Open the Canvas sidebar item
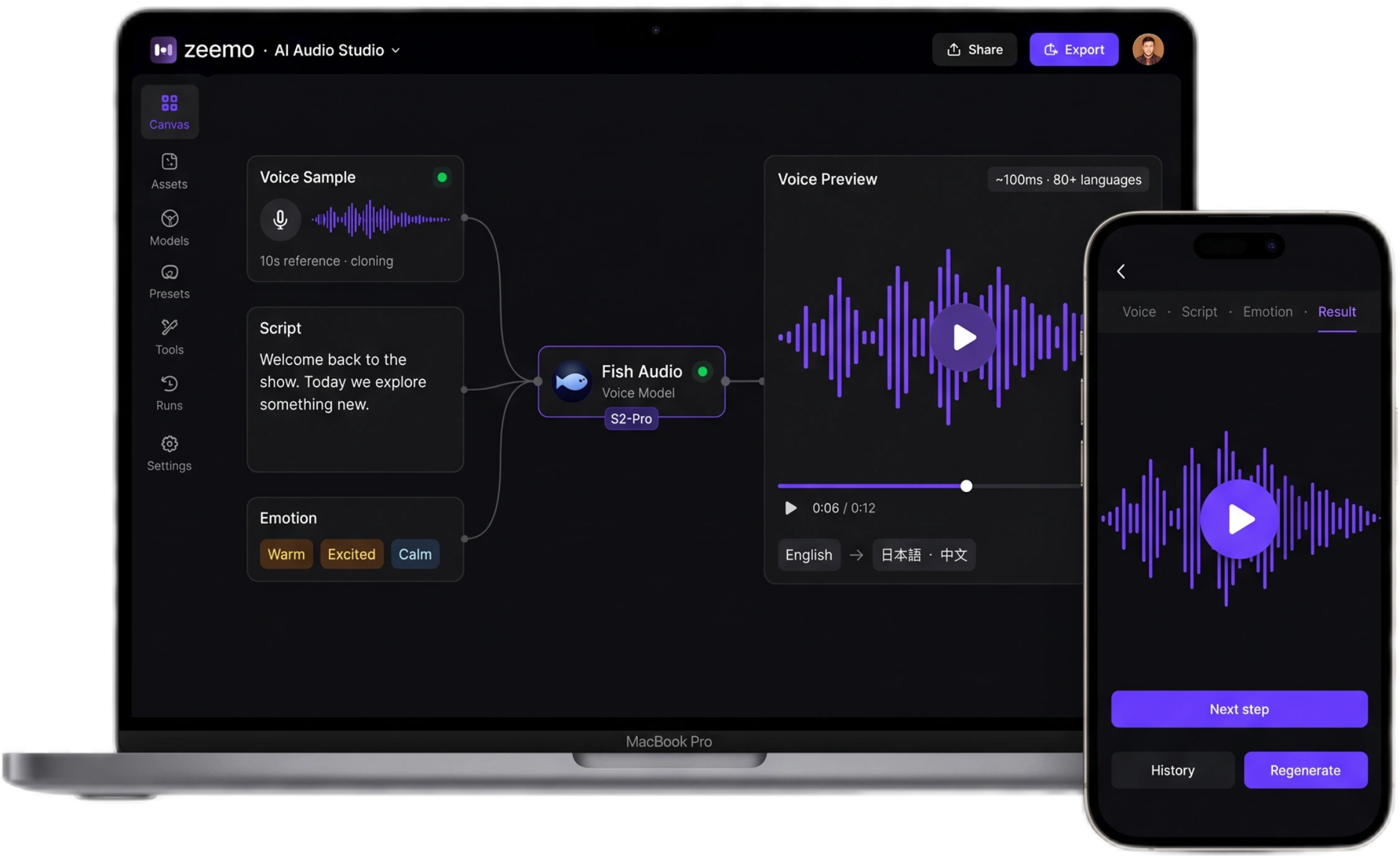This screenshot has width=1400, height=856. pyautogui.click(x=169, y=112)
